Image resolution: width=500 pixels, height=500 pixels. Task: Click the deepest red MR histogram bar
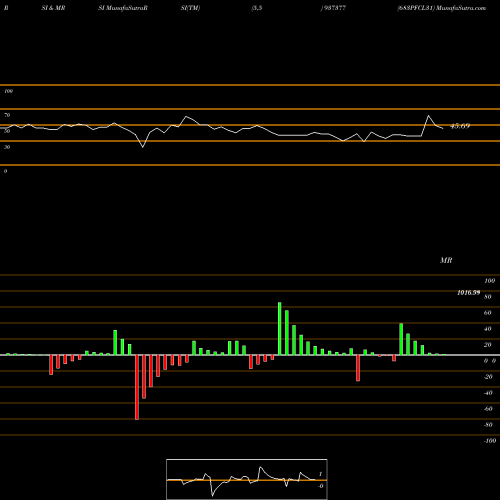coord(137,387)
